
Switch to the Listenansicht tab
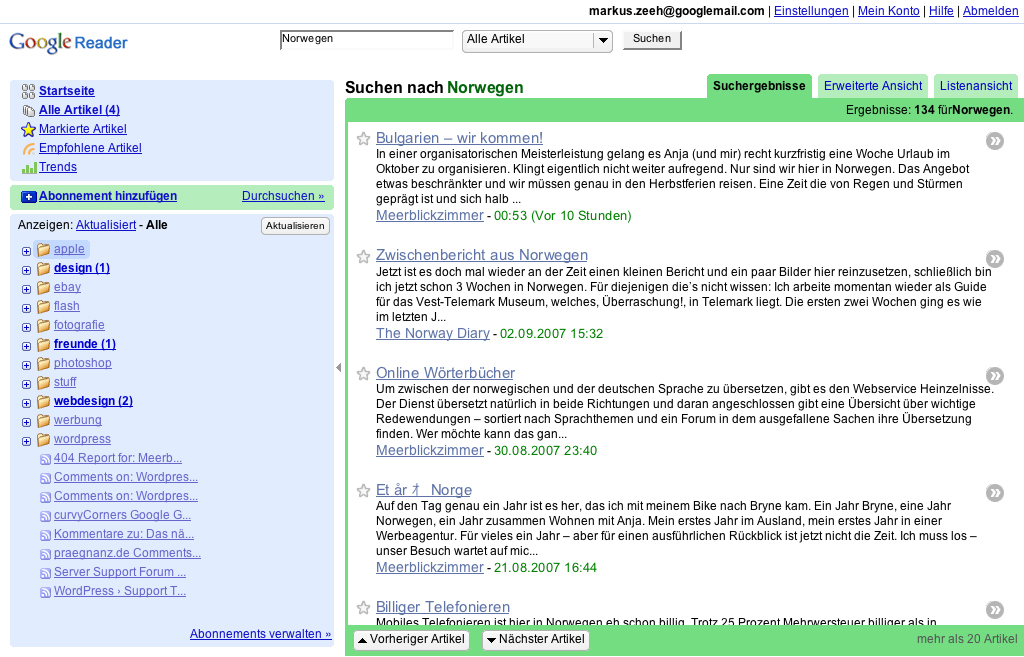(x=976, y=86)
